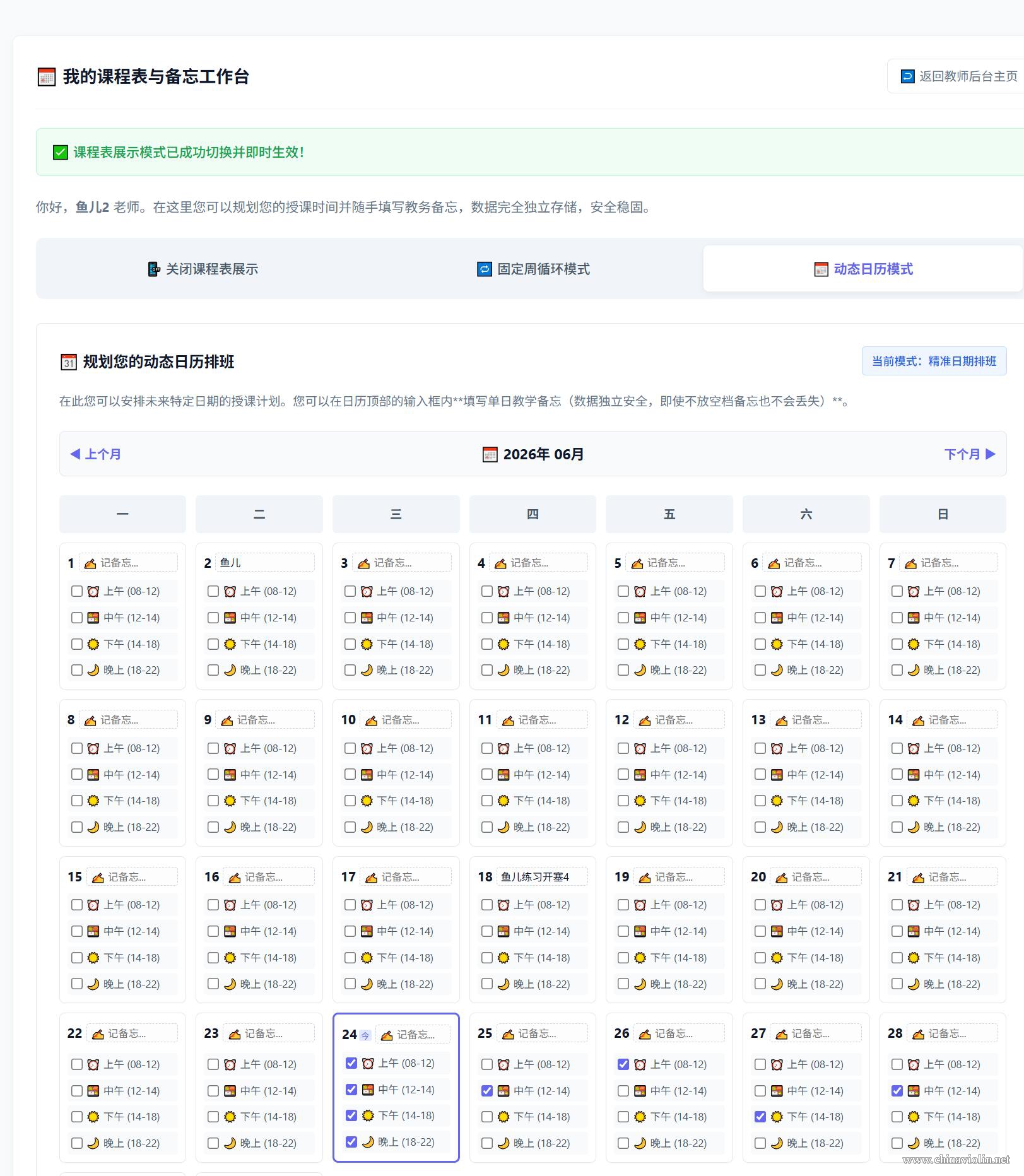Image resolution: width=1024 pixels, height=1176 pixels.
Task: Check 晚上 (18-22) on day 10
Action: point(350,828)
